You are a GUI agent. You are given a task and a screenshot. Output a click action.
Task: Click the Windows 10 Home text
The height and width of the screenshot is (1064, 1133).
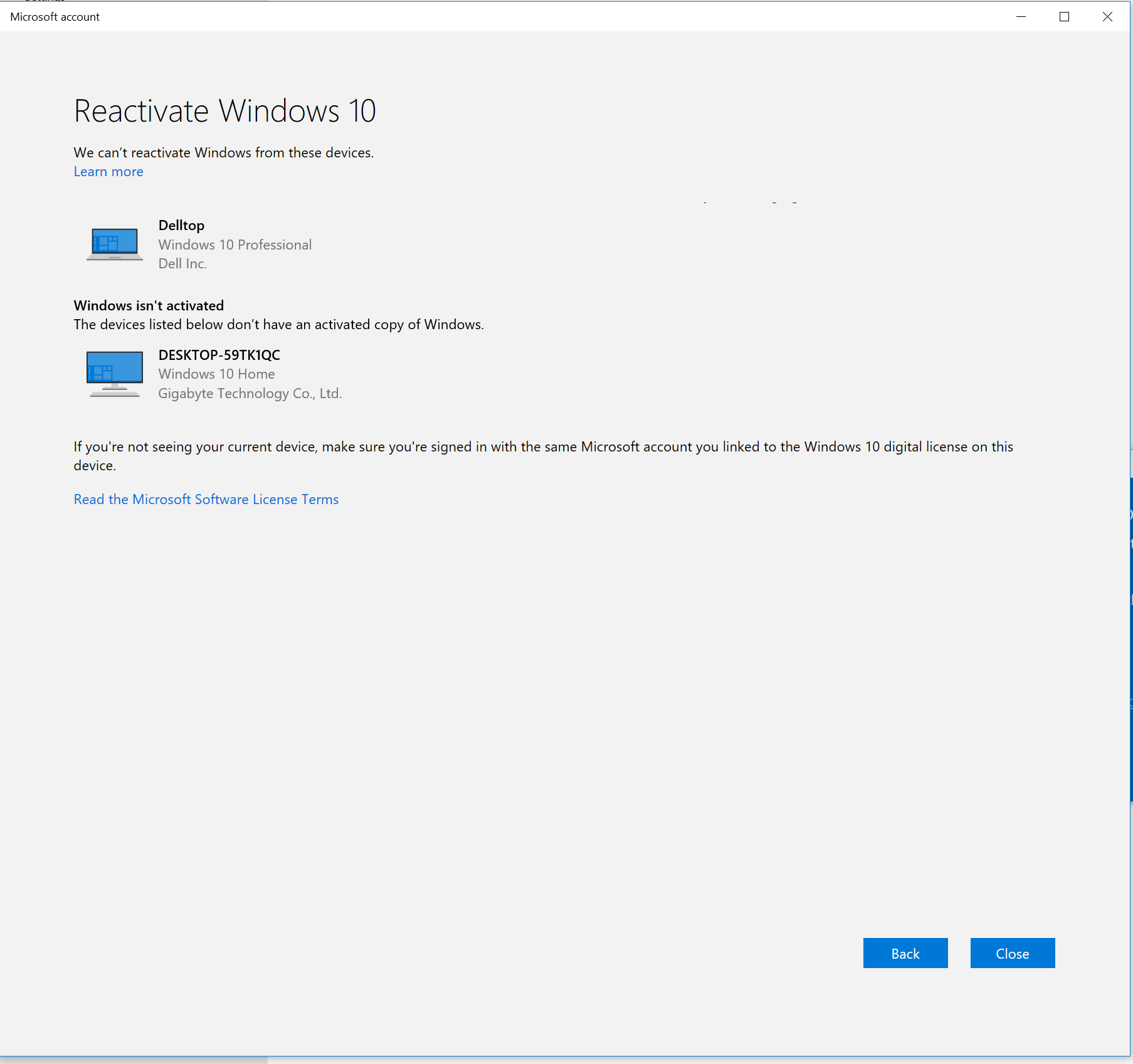pyautogui.click(x=216, y=374)
